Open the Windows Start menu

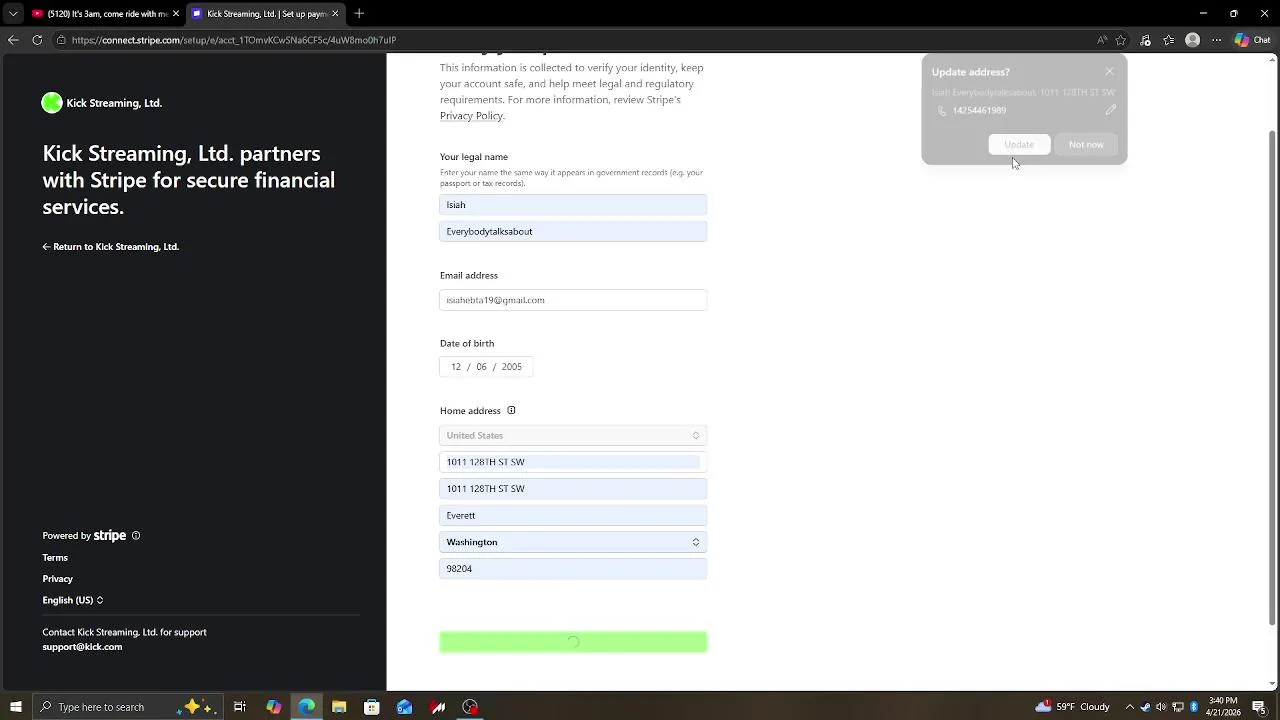pyautogui.click(x=16, y=707)
